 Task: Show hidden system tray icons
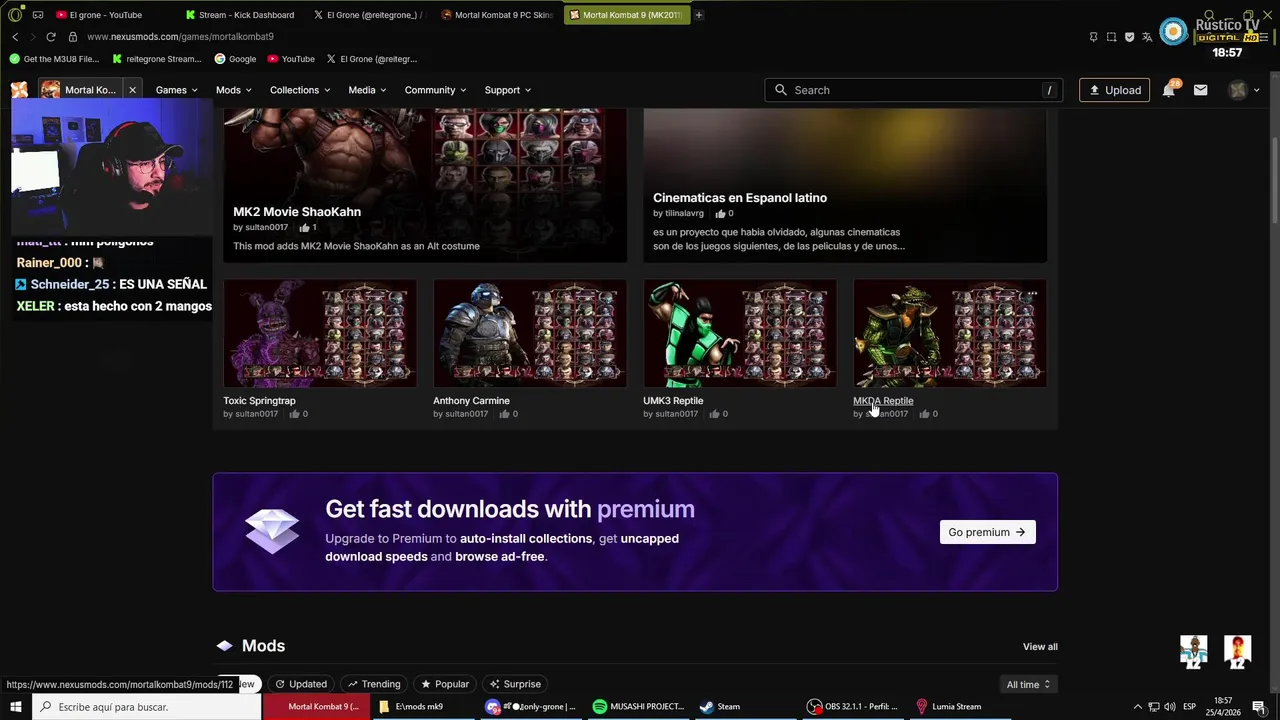click(1137, 707)
